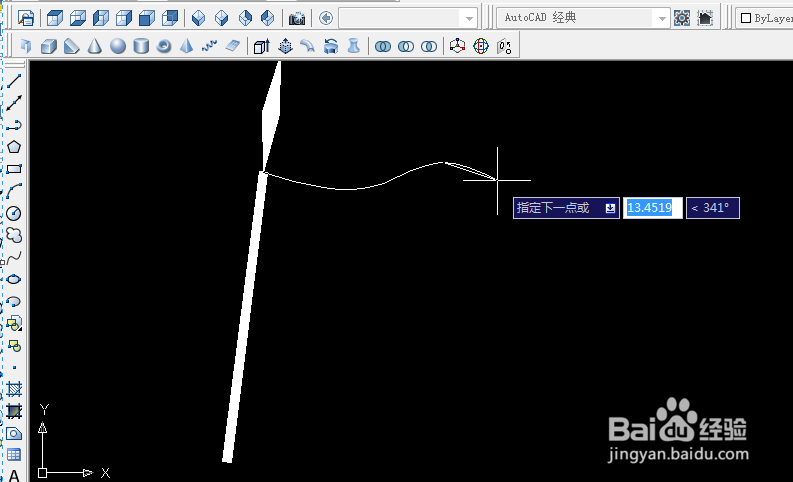Select the Cone solid tool

(95, 47)
